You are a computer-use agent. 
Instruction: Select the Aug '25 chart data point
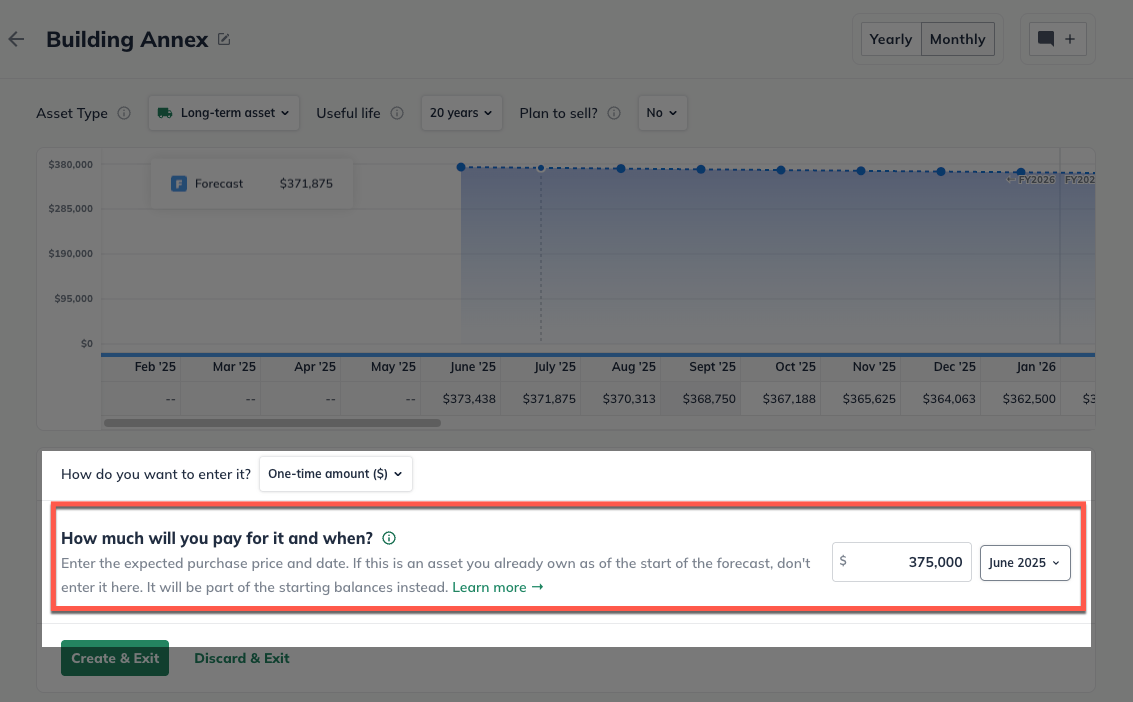pos(621,168)
